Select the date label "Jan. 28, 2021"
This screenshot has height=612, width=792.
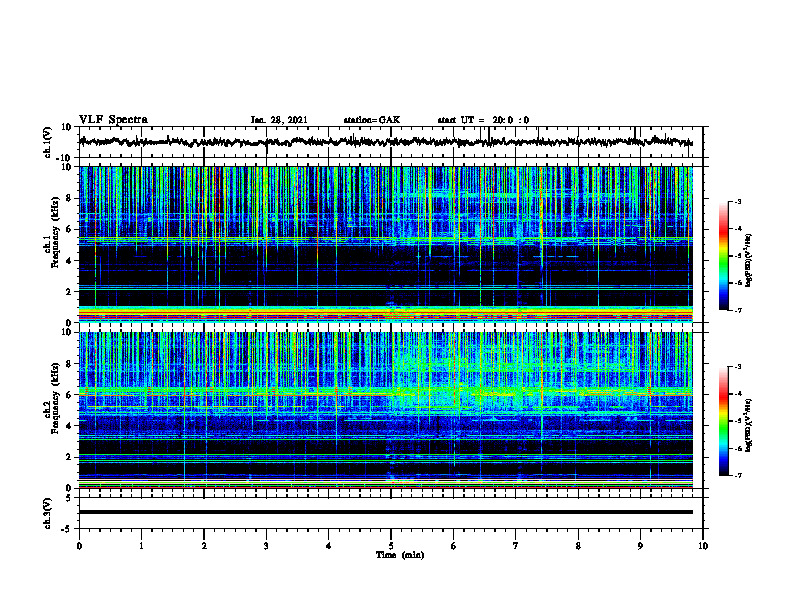(x=279, y=120)
